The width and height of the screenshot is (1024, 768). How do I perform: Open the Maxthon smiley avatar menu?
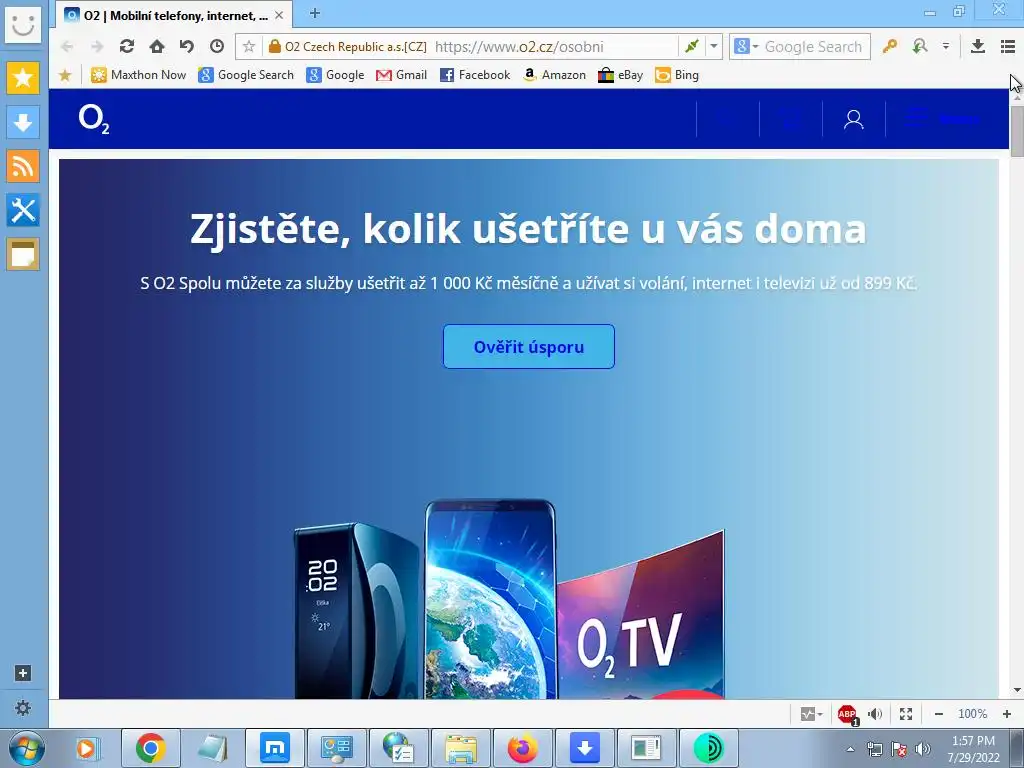tap(23, 25)
